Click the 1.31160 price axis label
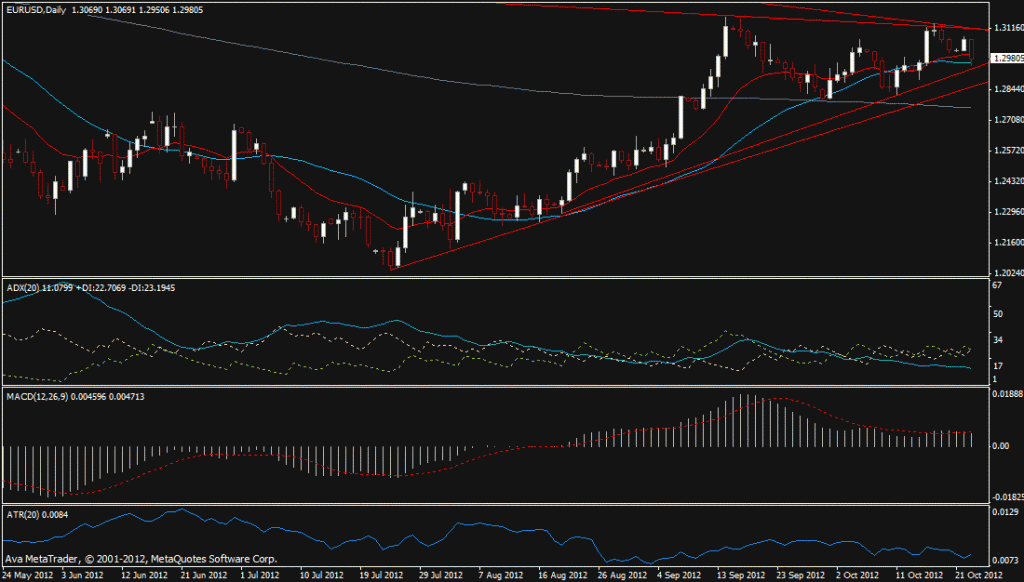The image size is (1024, 582). [x=1004, y=29]
